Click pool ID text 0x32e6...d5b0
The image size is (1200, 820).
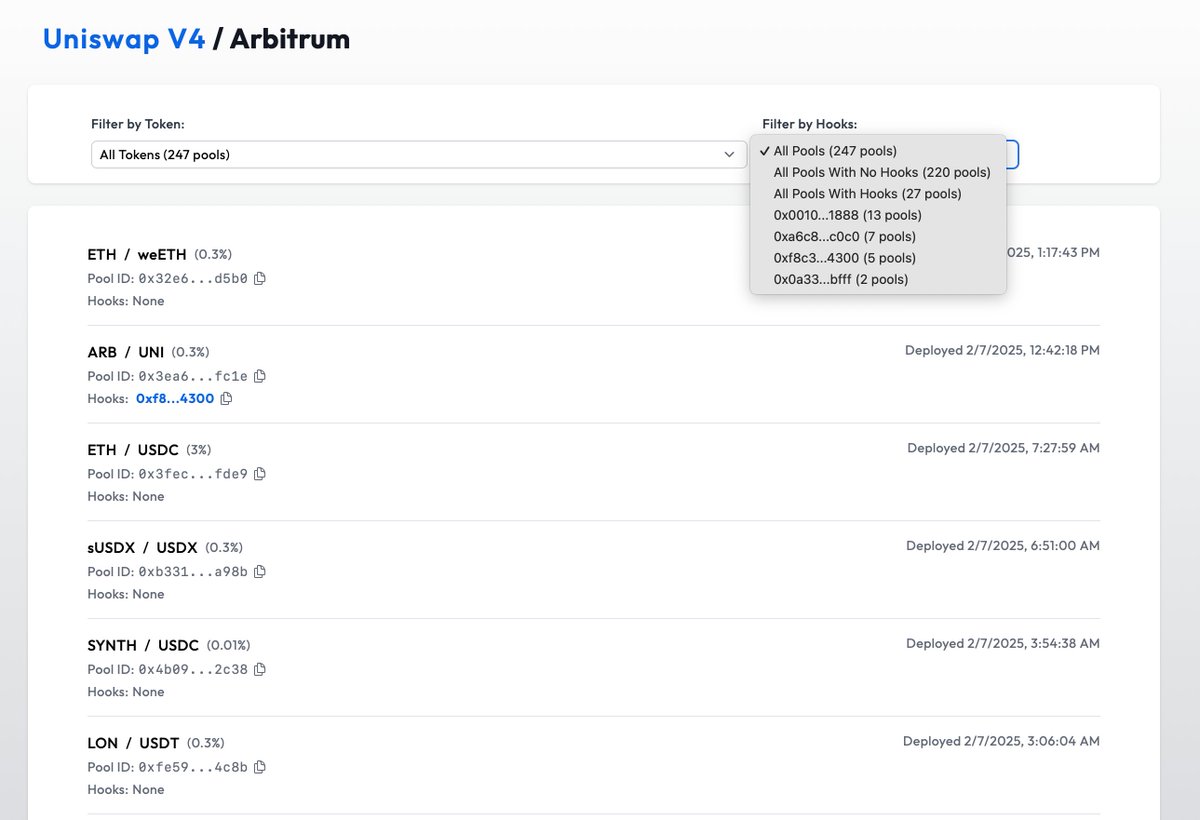193,279
